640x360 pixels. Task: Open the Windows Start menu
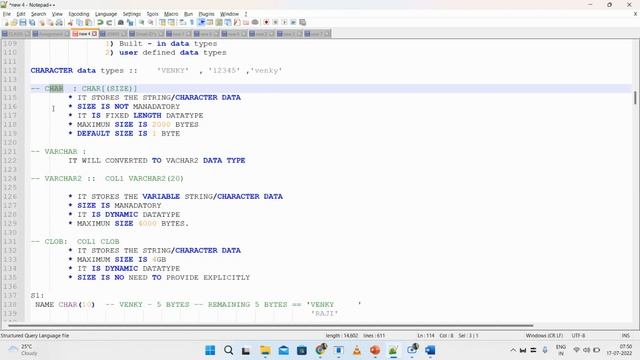click(x=210, y=350)
